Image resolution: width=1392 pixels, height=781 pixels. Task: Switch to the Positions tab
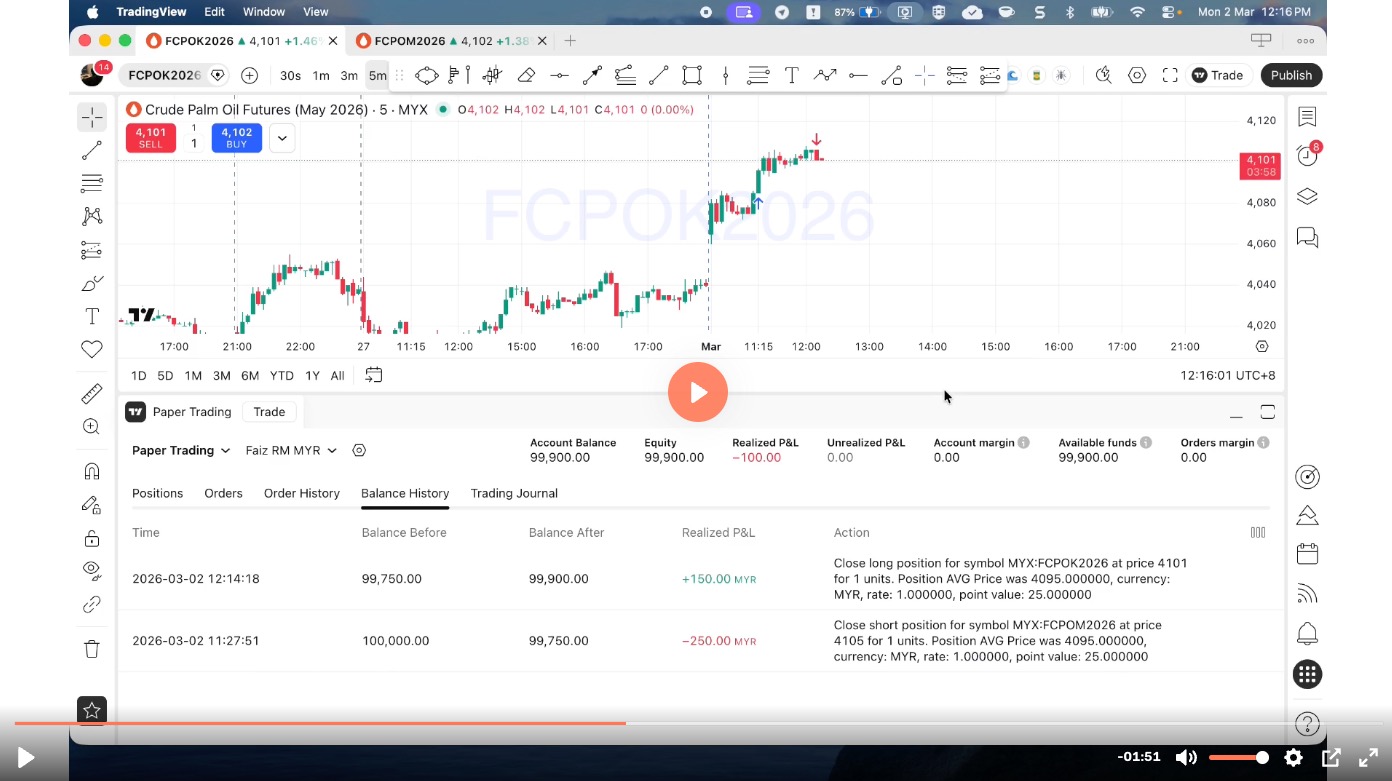[158, 493]
